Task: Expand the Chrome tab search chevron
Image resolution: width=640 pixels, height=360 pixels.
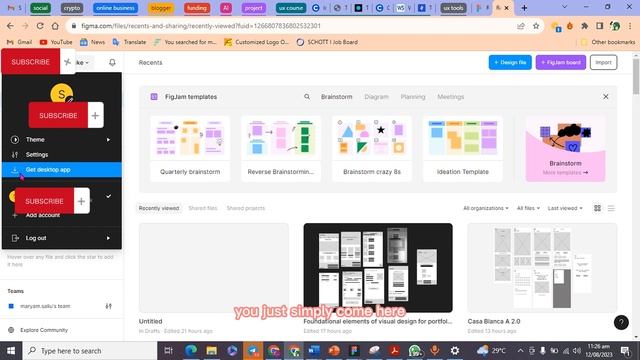Action: click(564, 7)
